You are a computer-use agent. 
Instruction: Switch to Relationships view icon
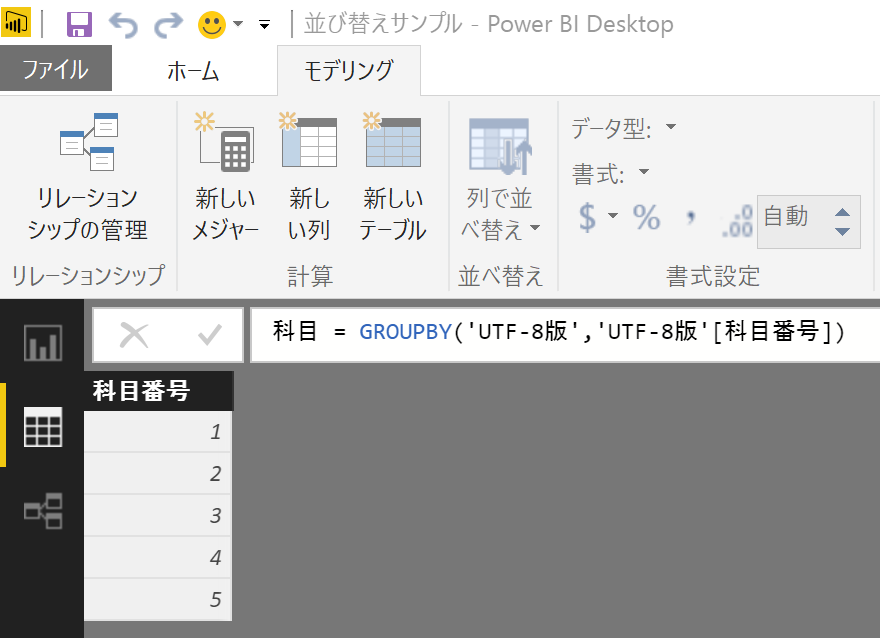coord(43,511)
